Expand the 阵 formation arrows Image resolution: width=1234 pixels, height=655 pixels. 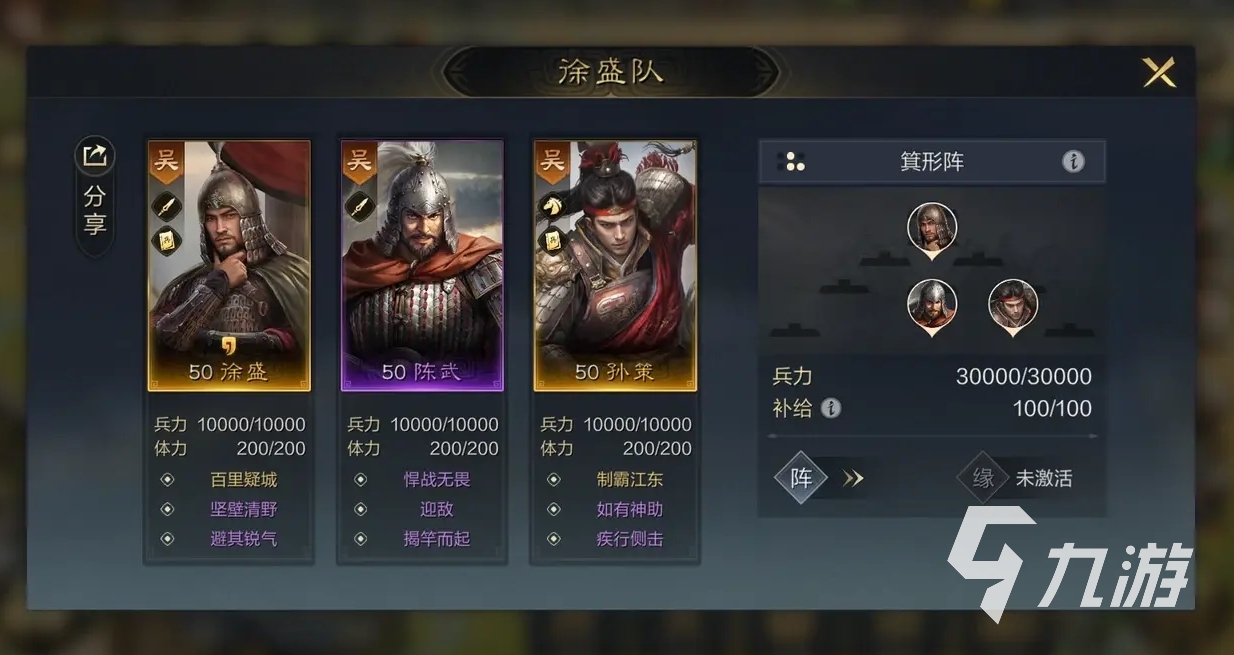pos(852,478)
